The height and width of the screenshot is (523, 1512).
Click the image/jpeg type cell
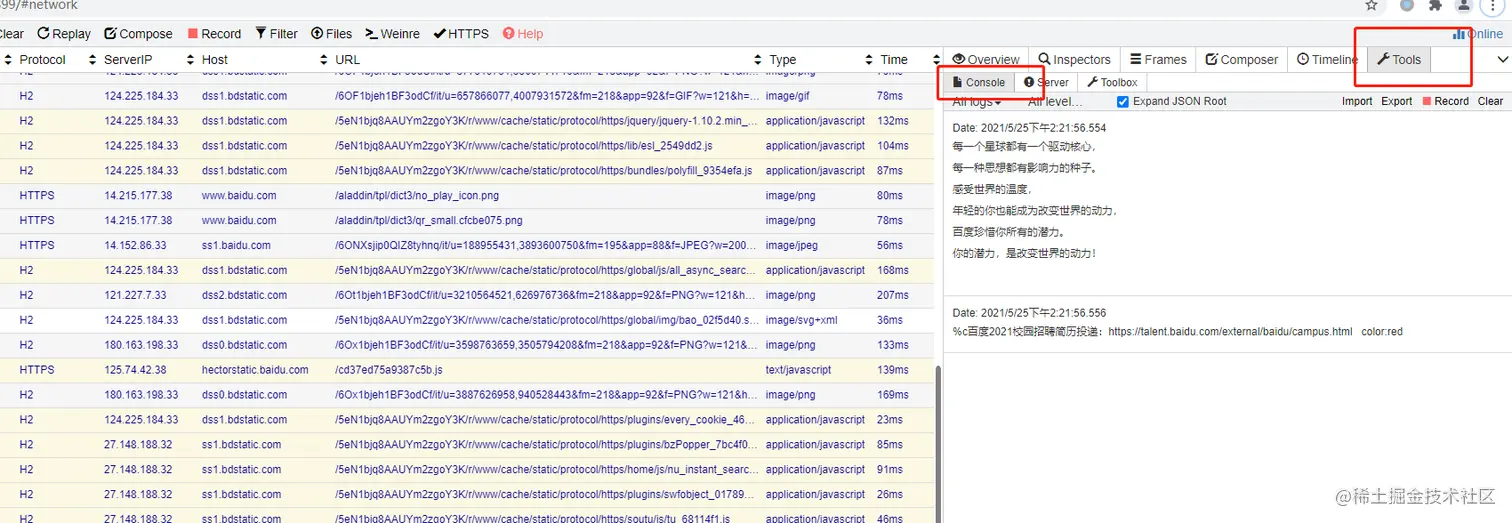[793, 245]
